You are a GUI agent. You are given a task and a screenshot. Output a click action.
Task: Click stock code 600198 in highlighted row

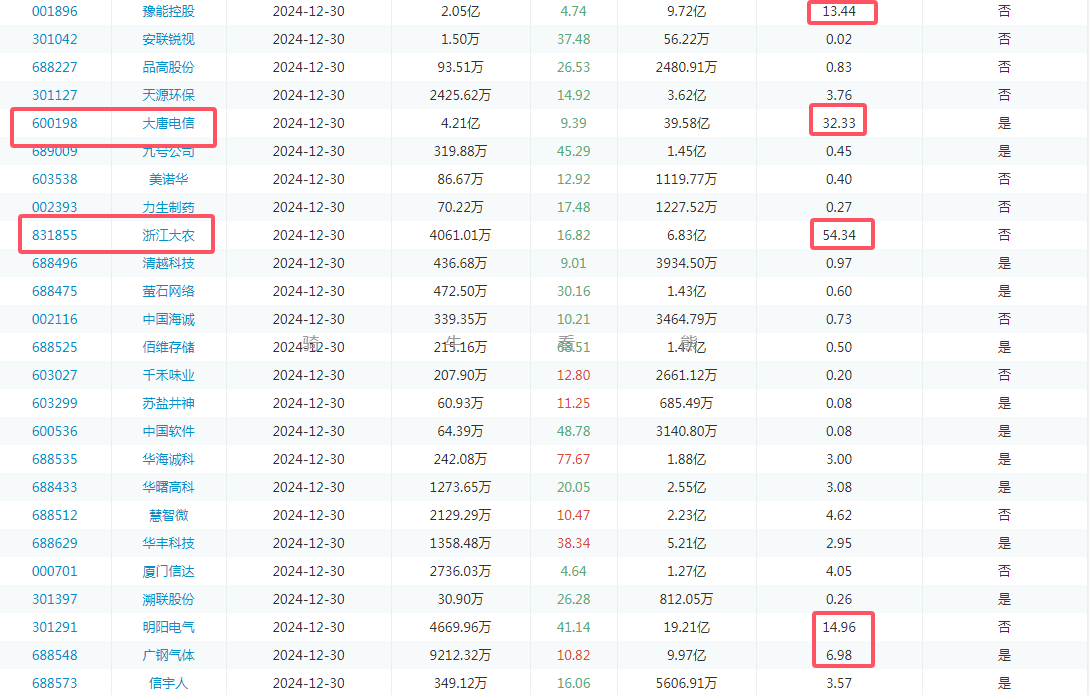click(54, 123)
